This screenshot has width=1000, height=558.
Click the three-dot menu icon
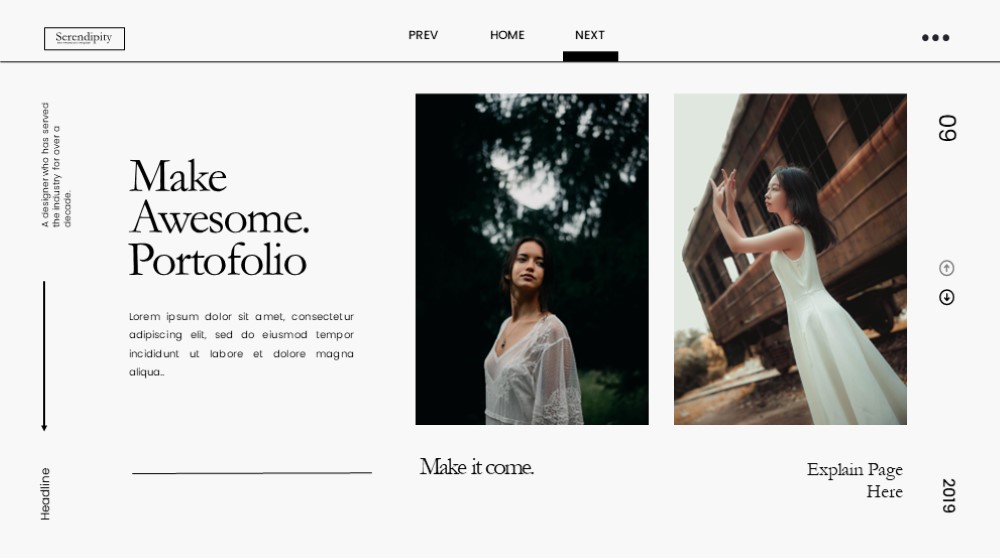tap(936, 38)
